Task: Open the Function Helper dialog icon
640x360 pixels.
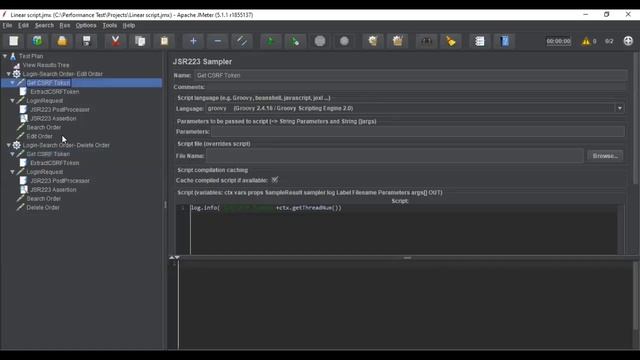Action: (480, 41)
